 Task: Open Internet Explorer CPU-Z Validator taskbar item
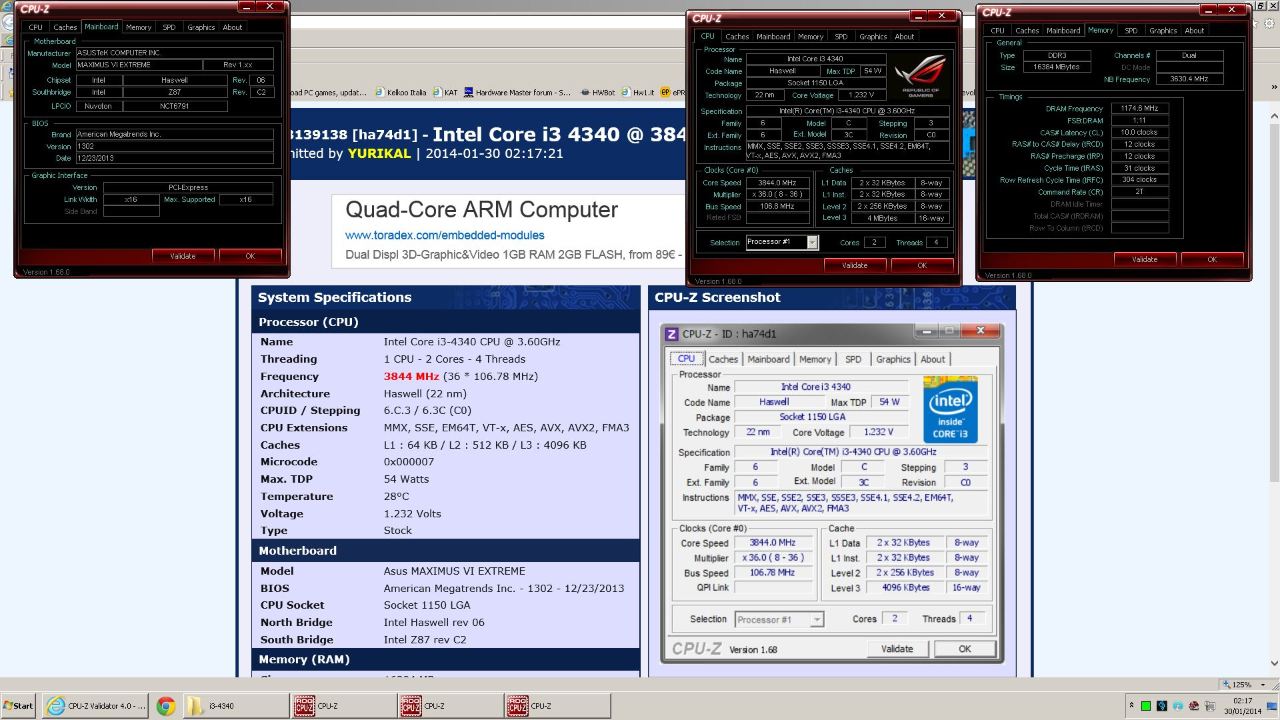tap(96, 706)
